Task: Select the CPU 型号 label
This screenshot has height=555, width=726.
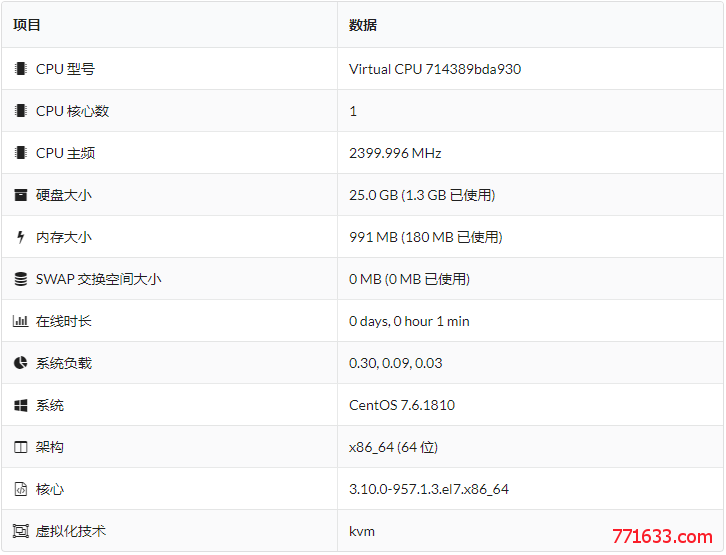Action: pos(65,69)
